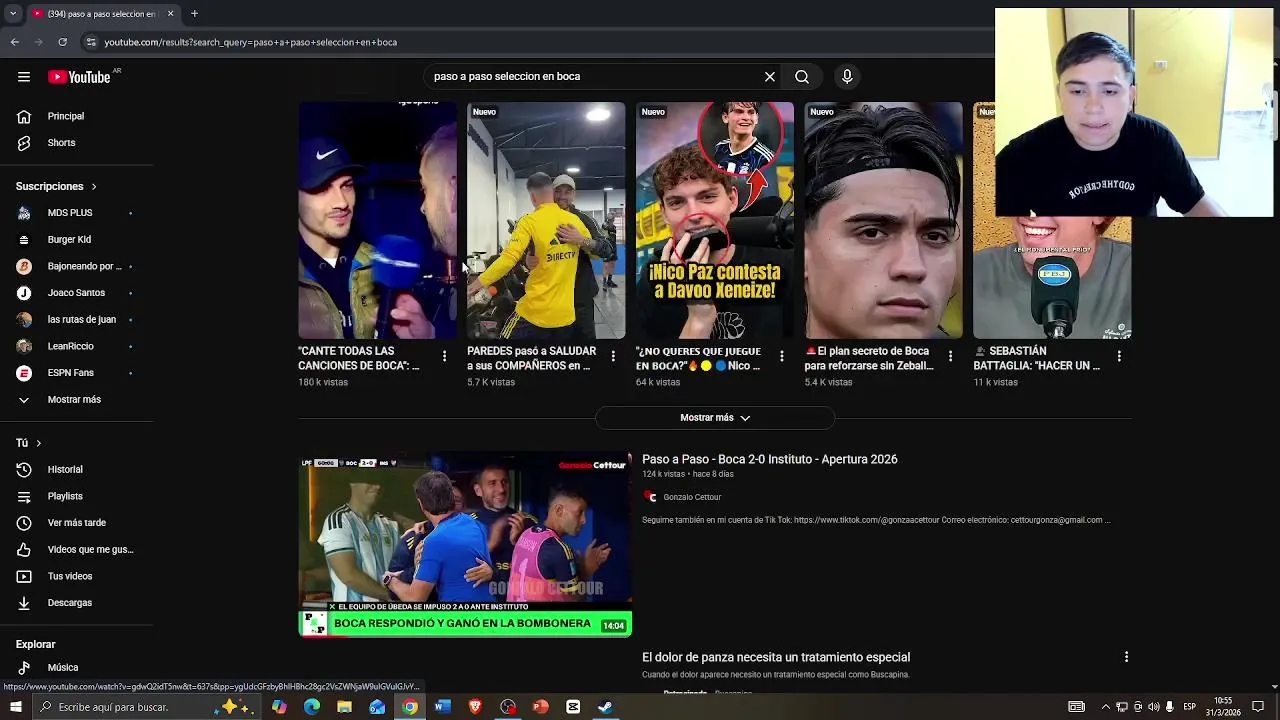Open Windows notification center

pyautogui.click(x=1258, y=707)
